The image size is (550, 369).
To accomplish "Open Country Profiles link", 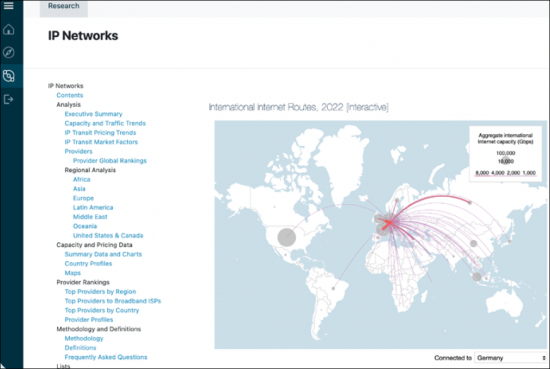I will (88, 263).
